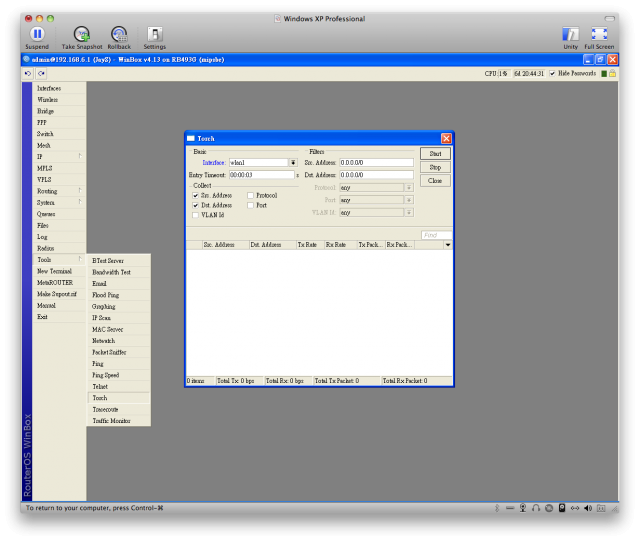
Task: Click the Close button in Torch
Action: (x=435, y=180)
